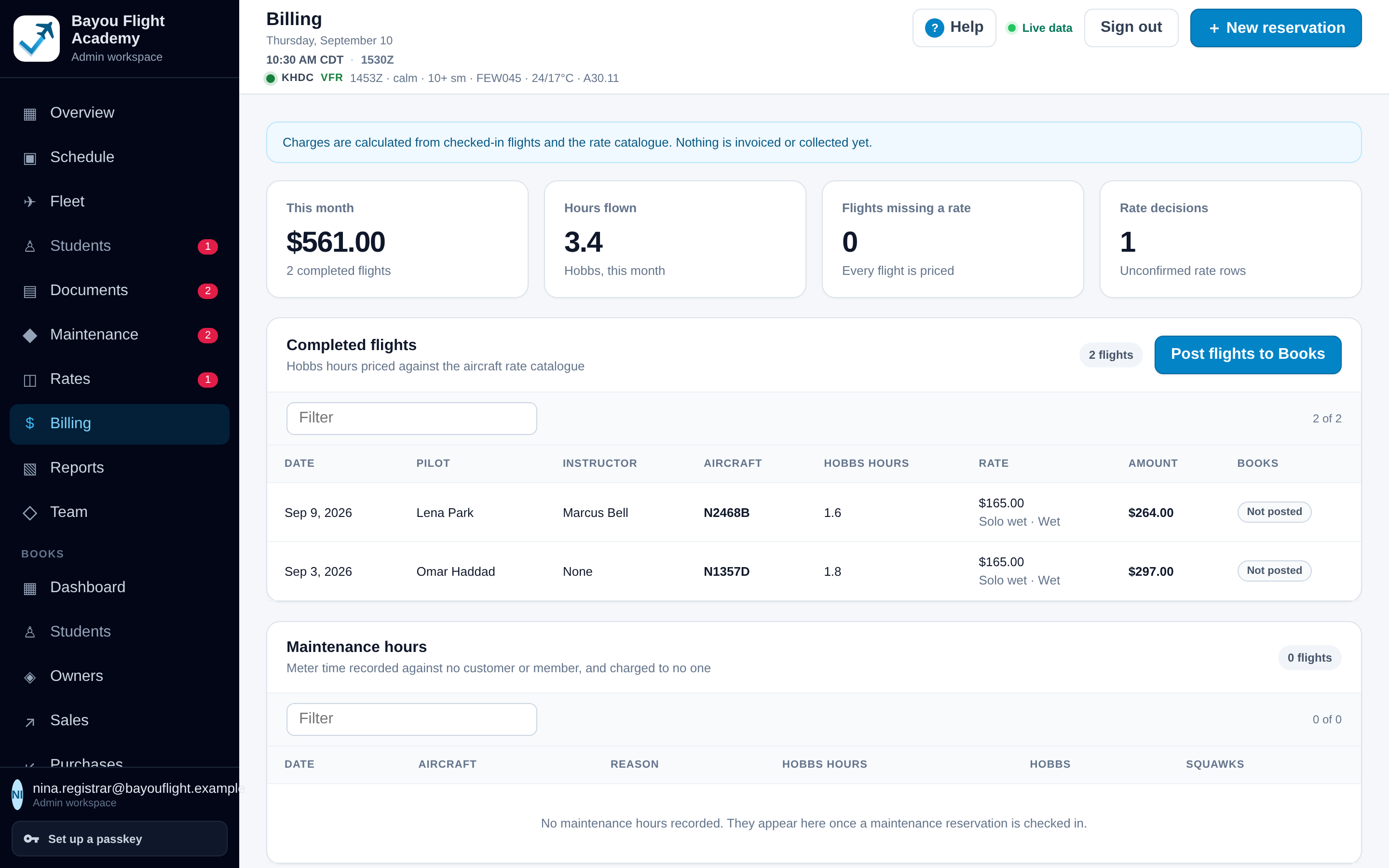The image size is (1389, 868).
Task: Click the Owners diamond icon
Action: [30, 677]
